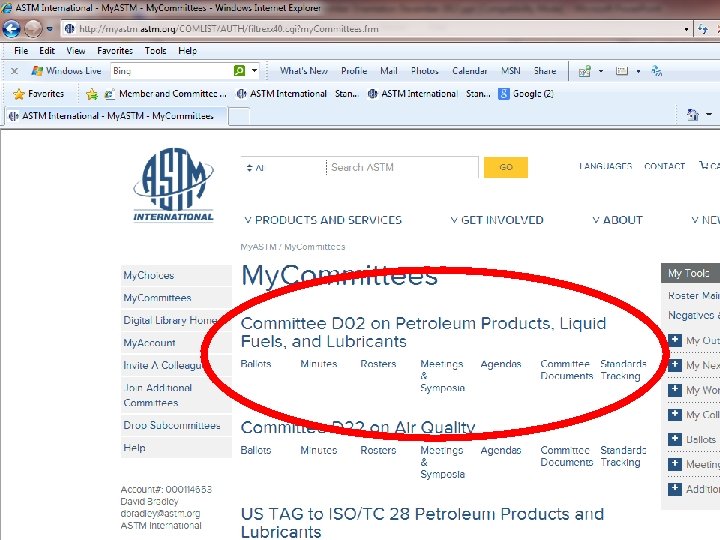Expand the Bing search options dropdown
720x540 pixels.
coord(254,71)
